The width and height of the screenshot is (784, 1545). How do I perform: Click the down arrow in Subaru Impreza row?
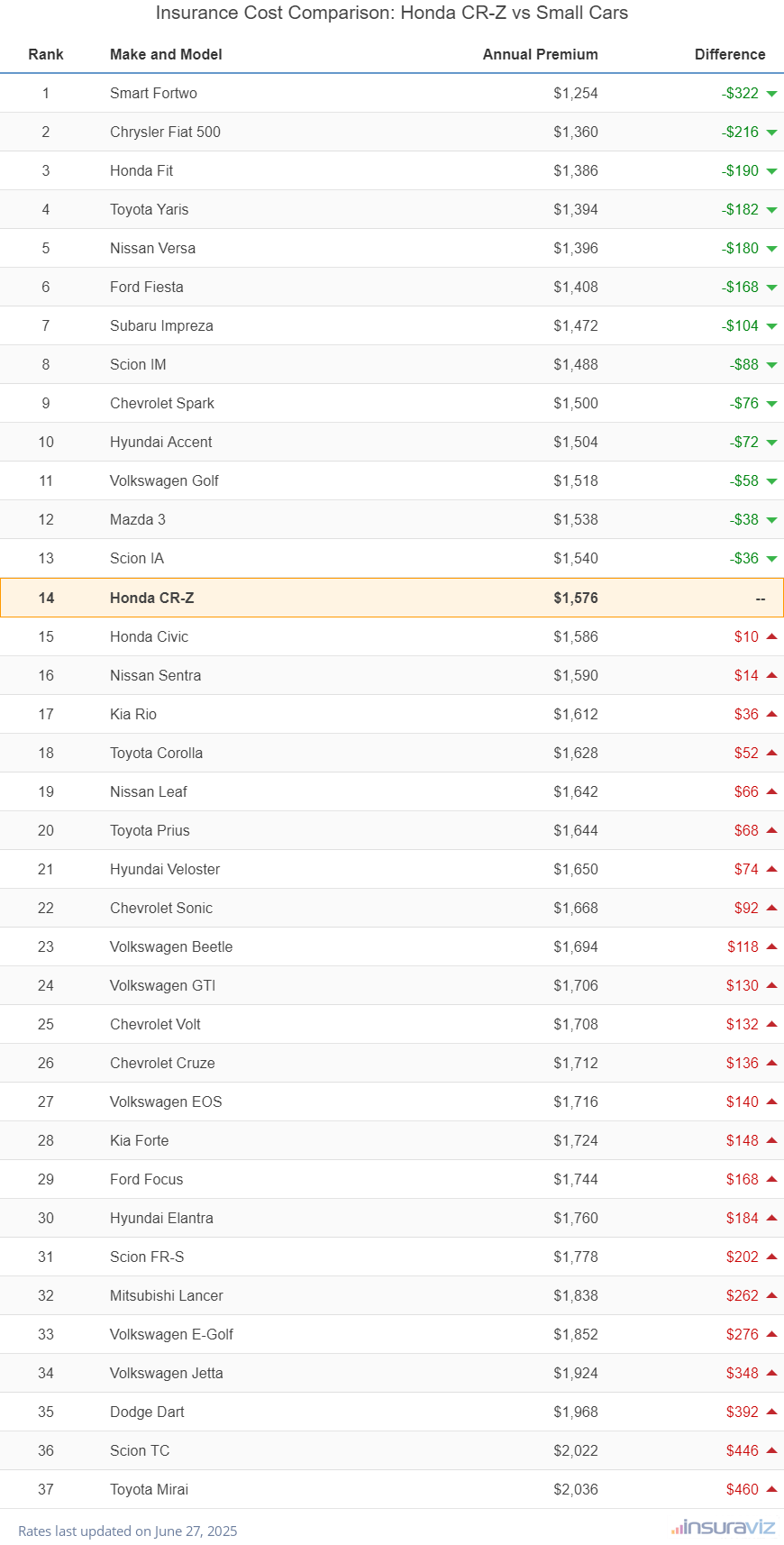point(771,326)
